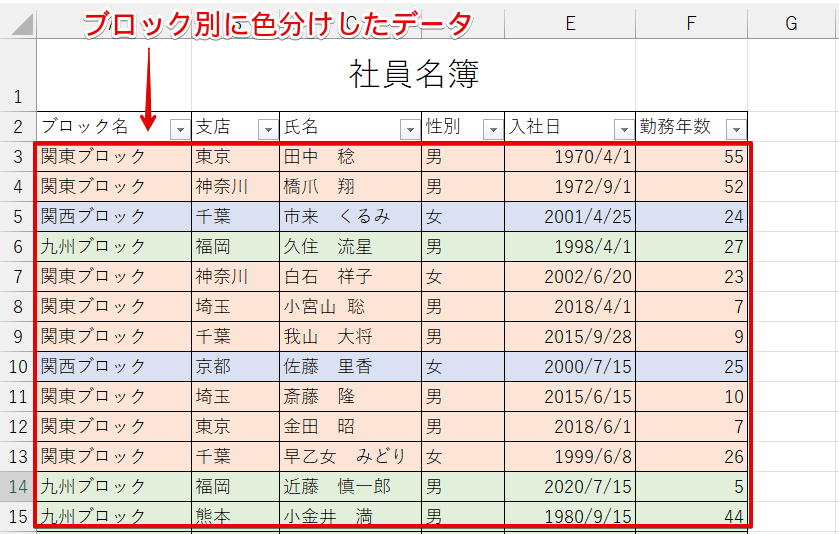This screenshot has height=534, width=839.
Task: Select cell with name 早乙女 みどり
Action: [x=350, y=456]
